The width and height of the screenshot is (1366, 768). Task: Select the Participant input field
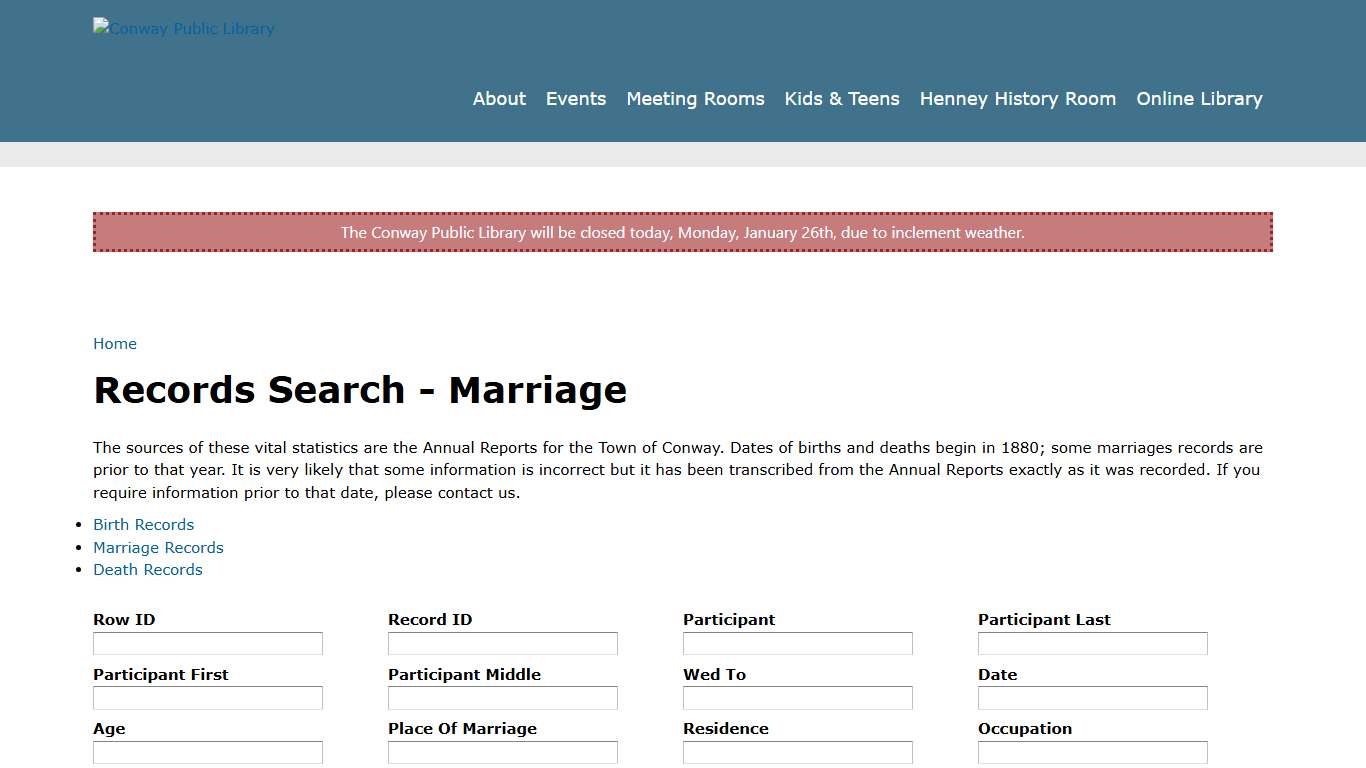797,643
